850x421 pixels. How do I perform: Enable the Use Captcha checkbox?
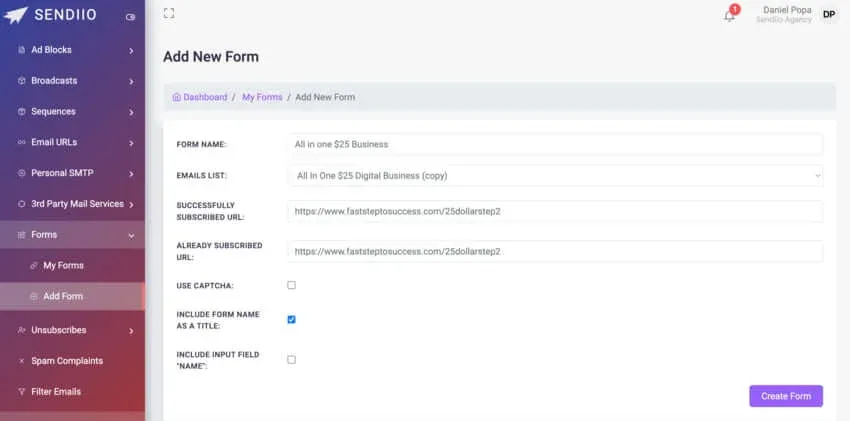(x=292, y=285)
